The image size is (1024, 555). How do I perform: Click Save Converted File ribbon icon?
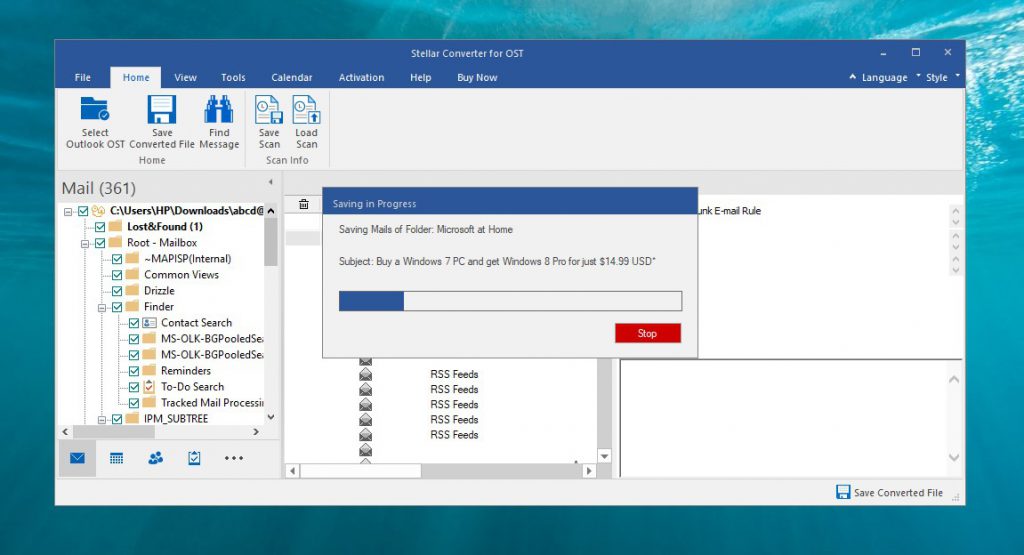point(161,109)
